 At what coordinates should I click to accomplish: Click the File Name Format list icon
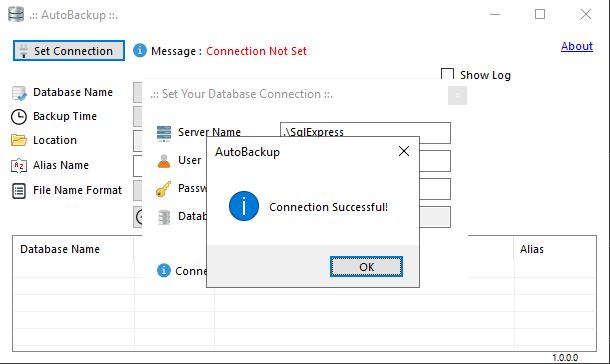coord(19,191)
